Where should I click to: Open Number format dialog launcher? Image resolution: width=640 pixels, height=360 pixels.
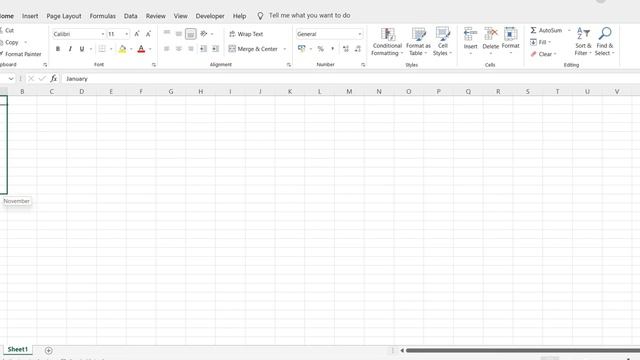click(363, 65)
